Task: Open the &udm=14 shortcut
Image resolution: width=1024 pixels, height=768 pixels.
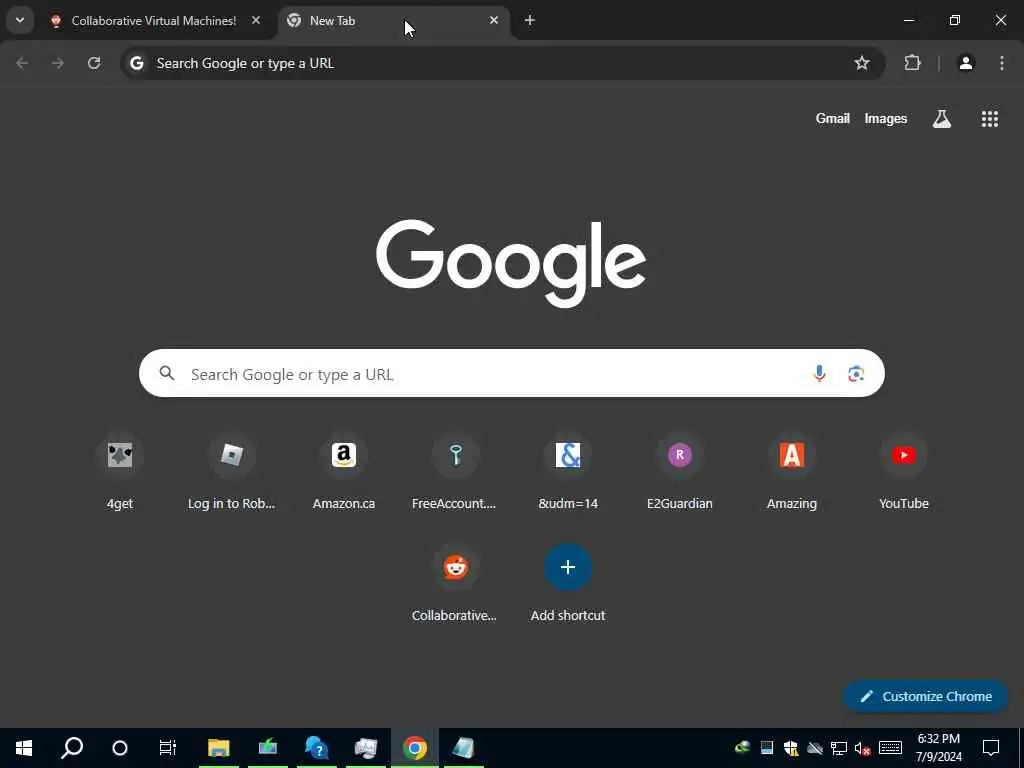Action: coord(568,470)
